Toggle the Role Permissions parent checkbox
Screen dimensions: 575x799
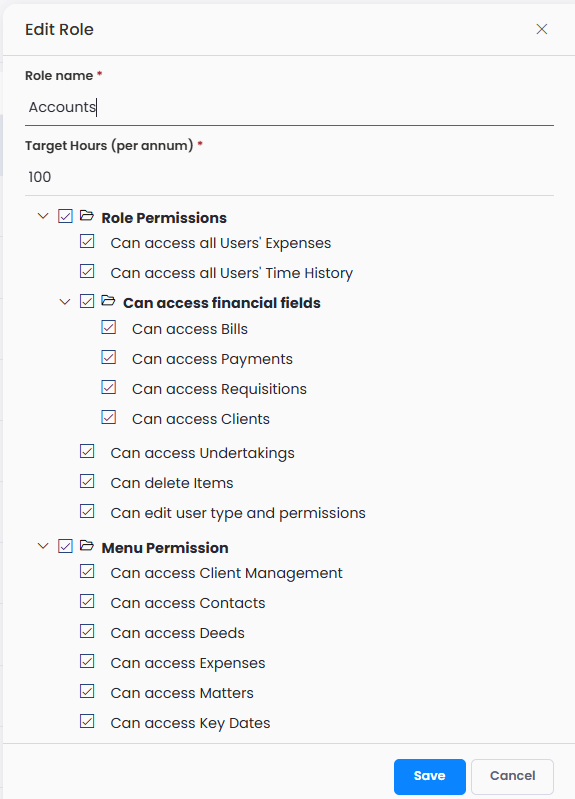pos(65,216)
